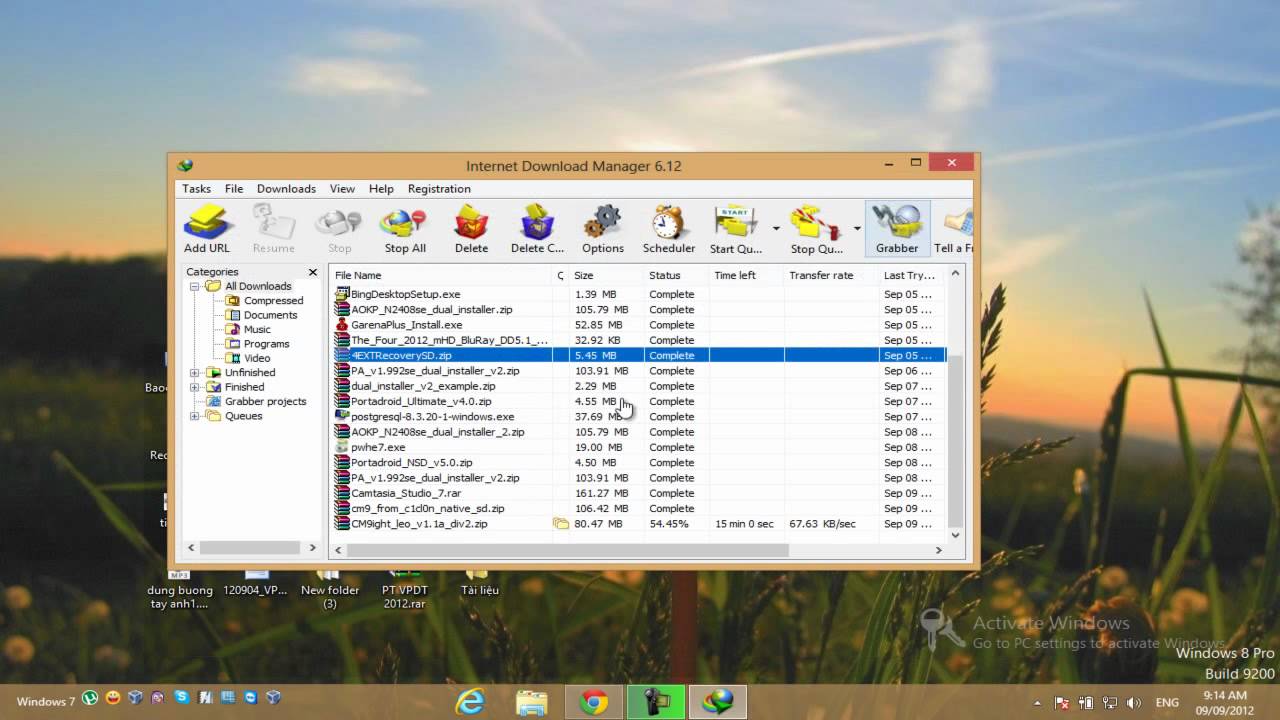Click the uTorrent icon in Windows 7 toolbar

tap(91, 698)
